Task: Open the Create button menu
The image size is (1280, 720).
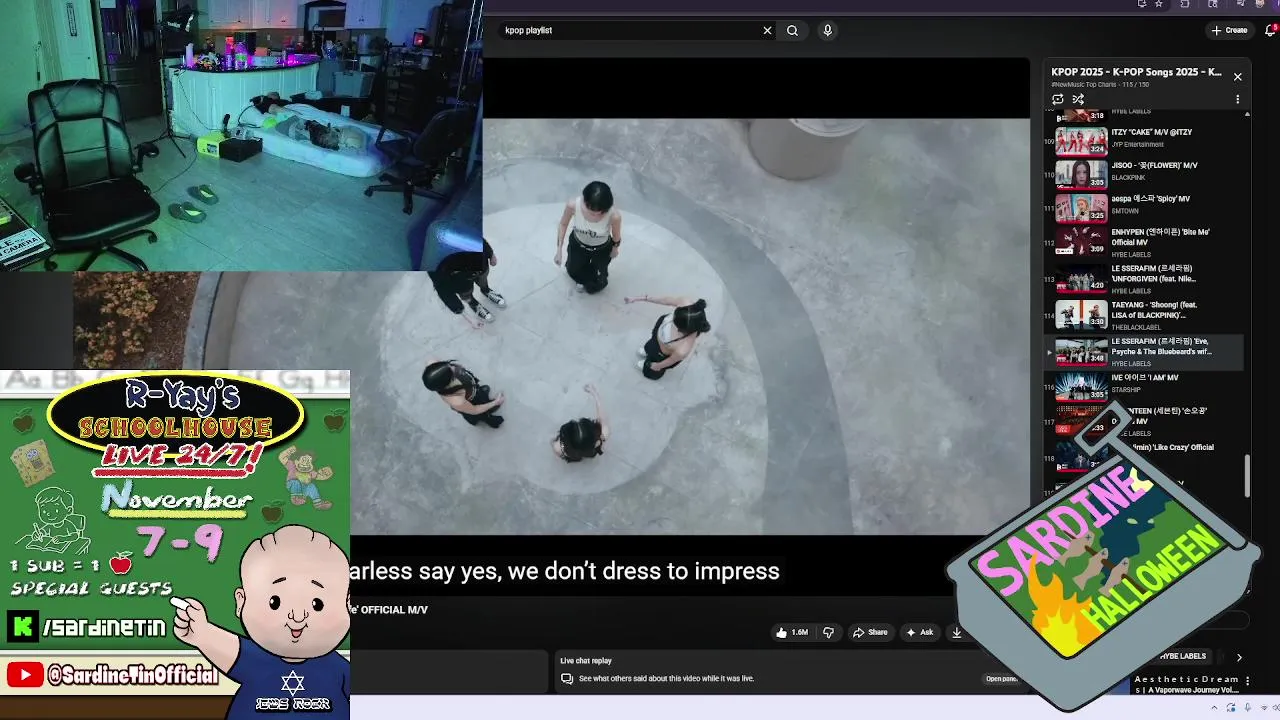Action: point(1229,30)
